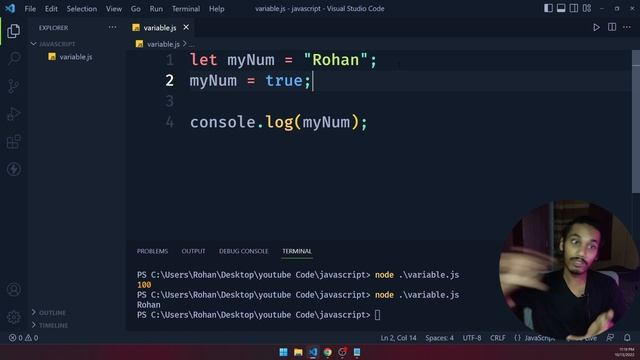Click line number 1 in the gutter
This screenshot has height=360, width=640.
coord(169,60)
